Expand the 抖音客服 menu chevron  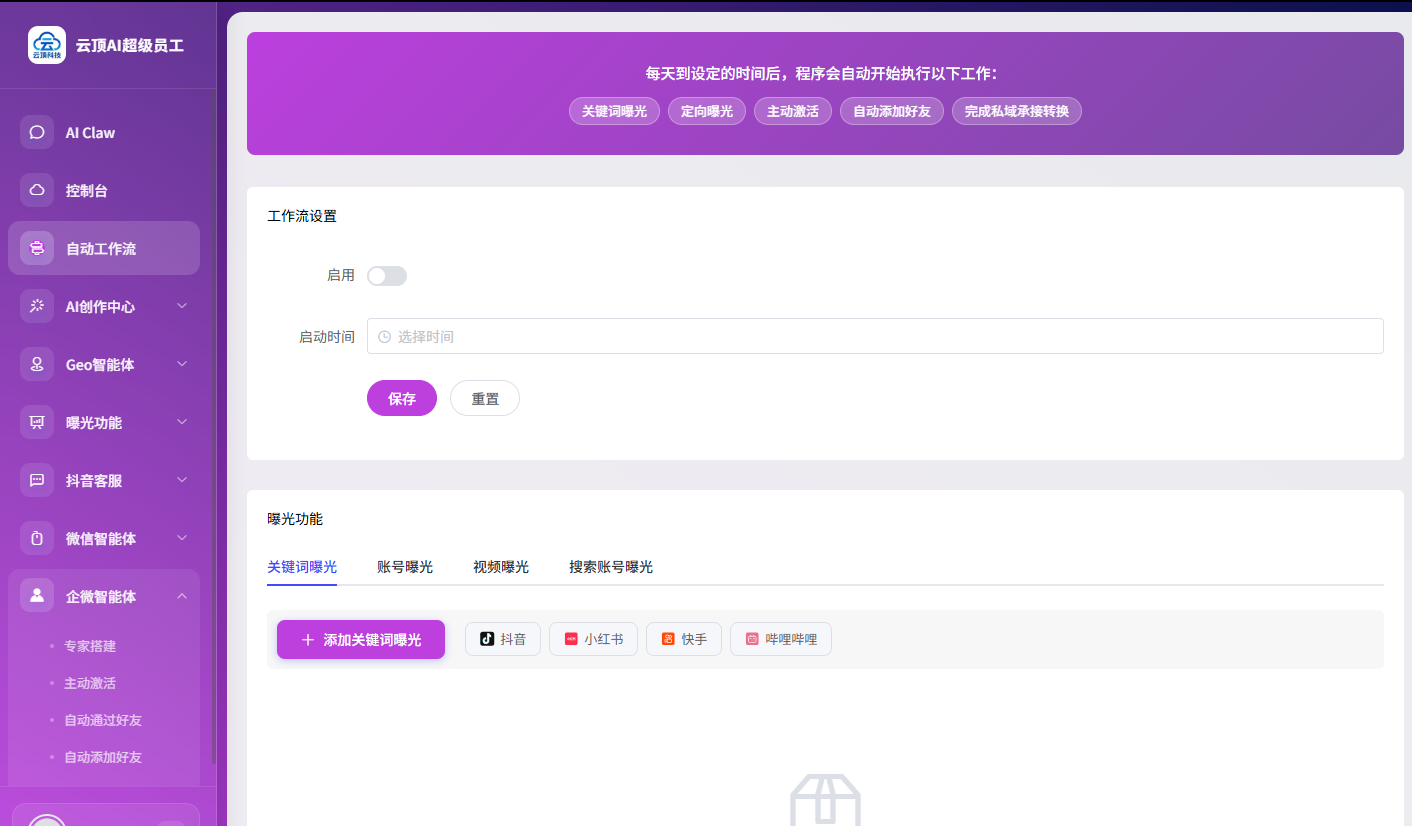pos(182,480)
